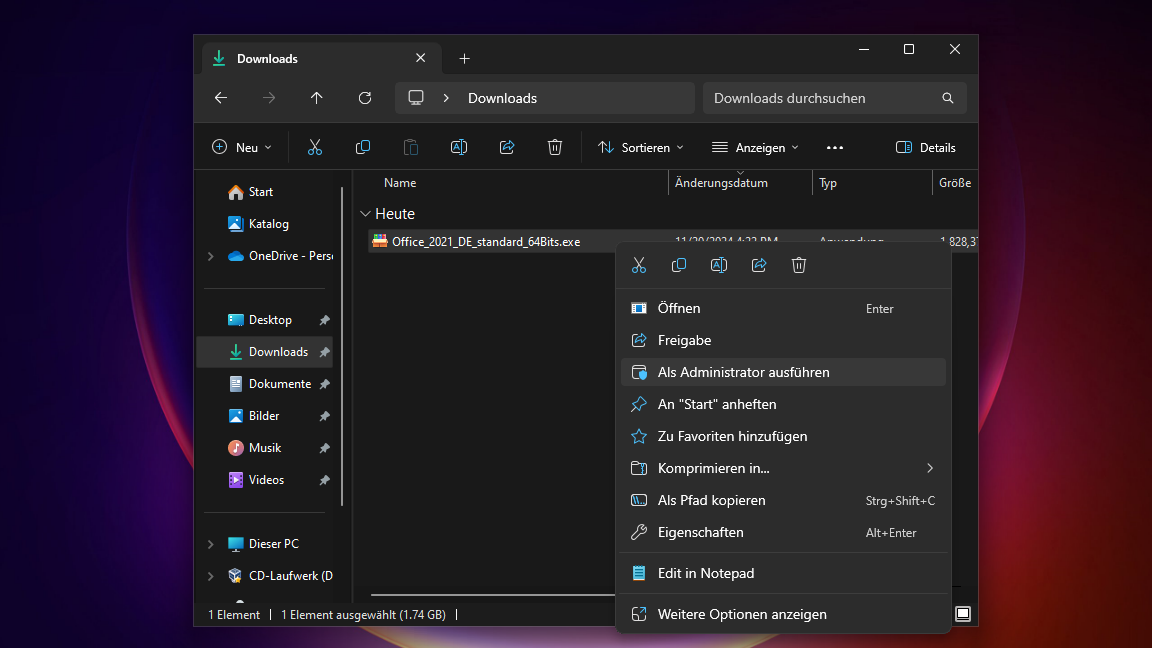
Task: Open the Anzeigen dropdown menu
Action: coord(755,148)
